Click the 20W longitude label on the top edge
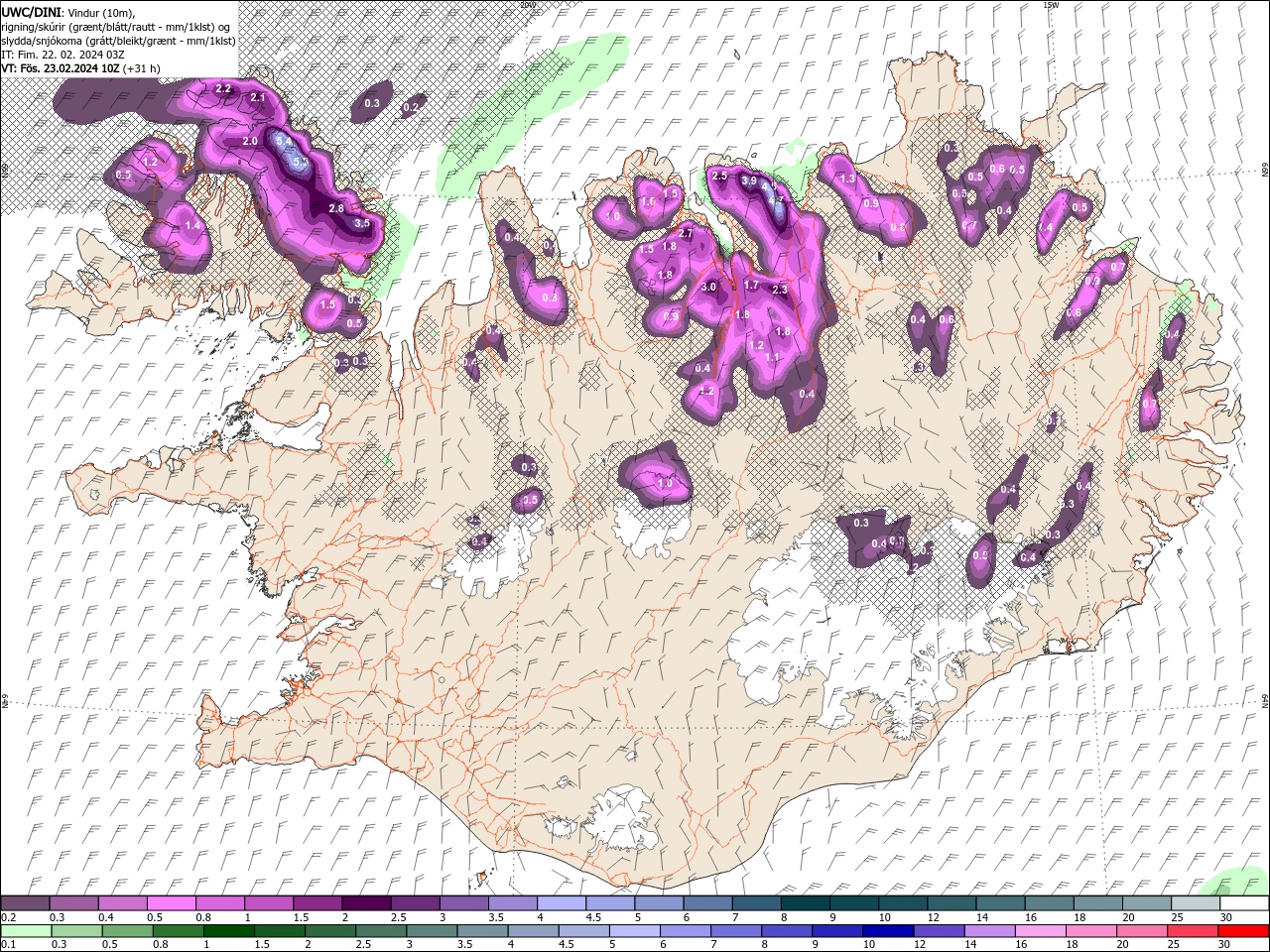The image size is (1270, 952). click(x=527, y=5)
